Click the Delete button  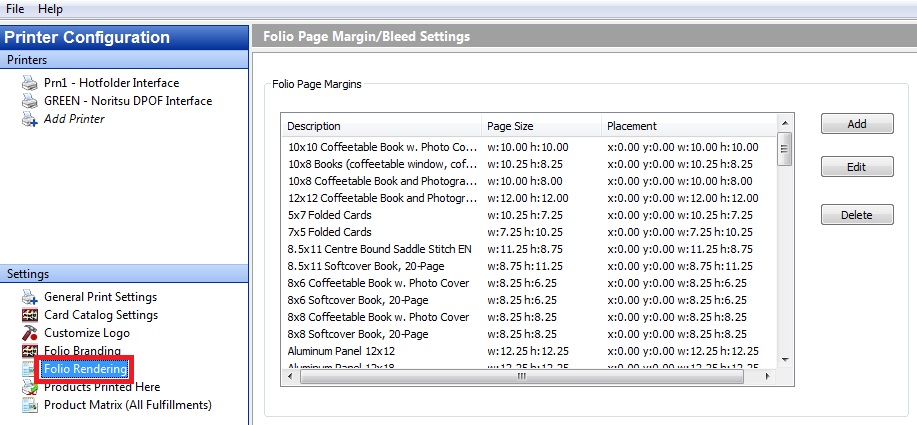[x=857, y=215]
